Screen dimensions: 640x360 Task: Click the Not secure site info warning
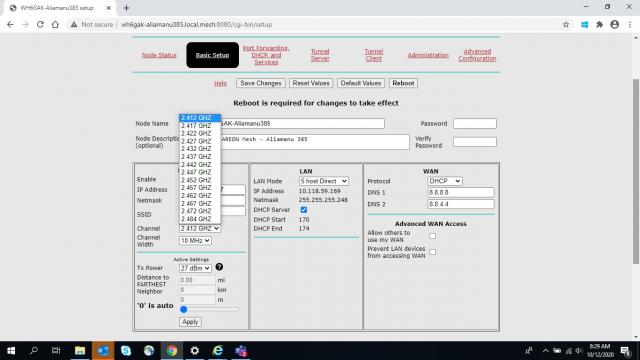pos(92,24)
